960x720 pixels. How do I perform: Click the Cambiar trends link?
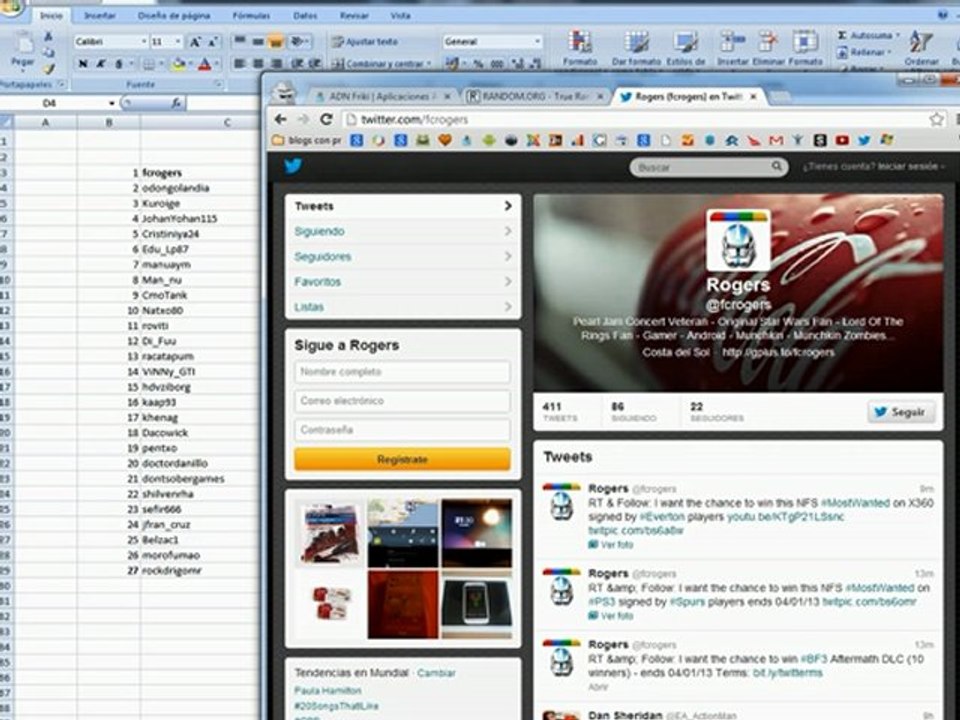pyautogui.click(x=436, y=673)
